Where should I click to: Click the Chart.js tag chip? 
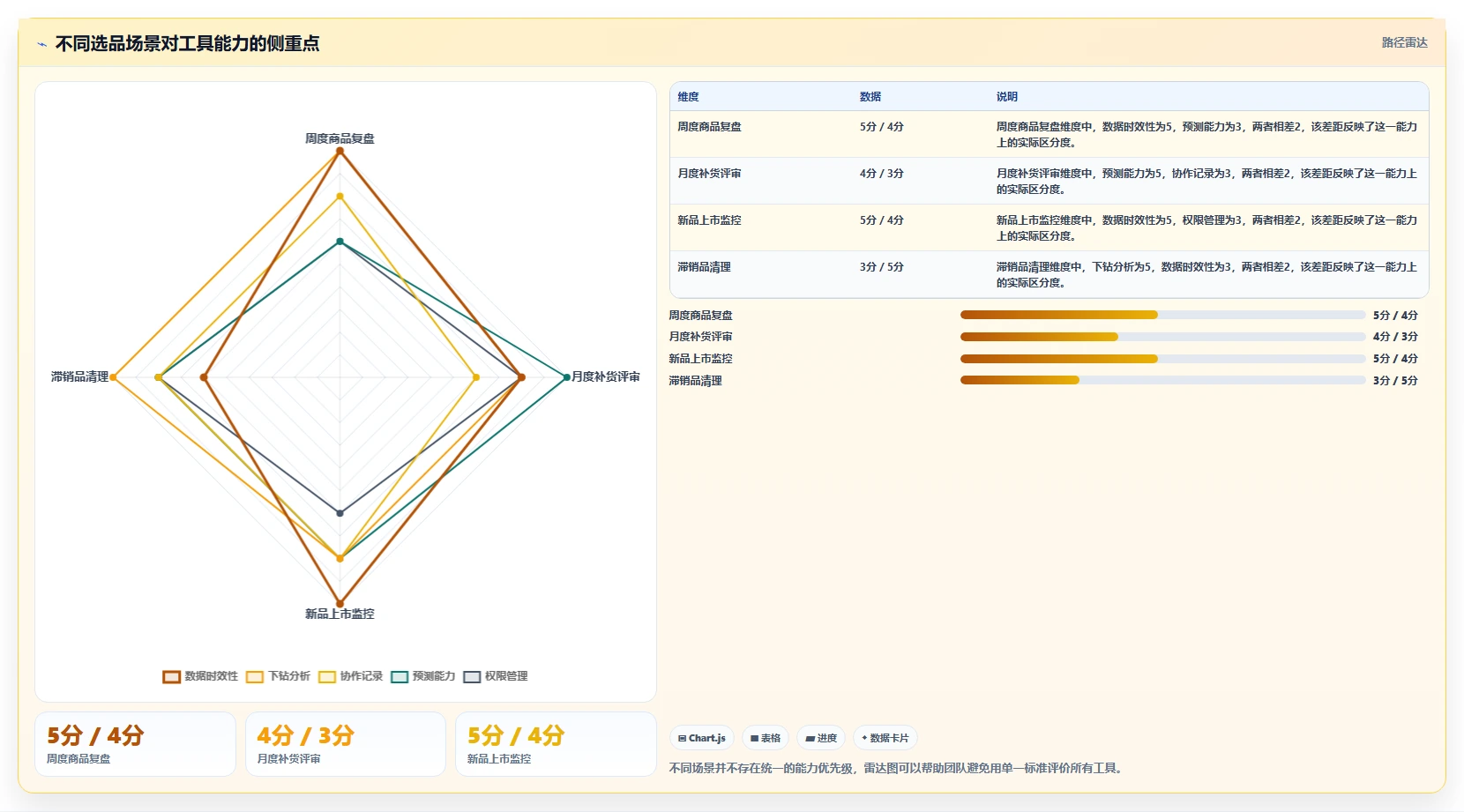(x=702, y=738)
